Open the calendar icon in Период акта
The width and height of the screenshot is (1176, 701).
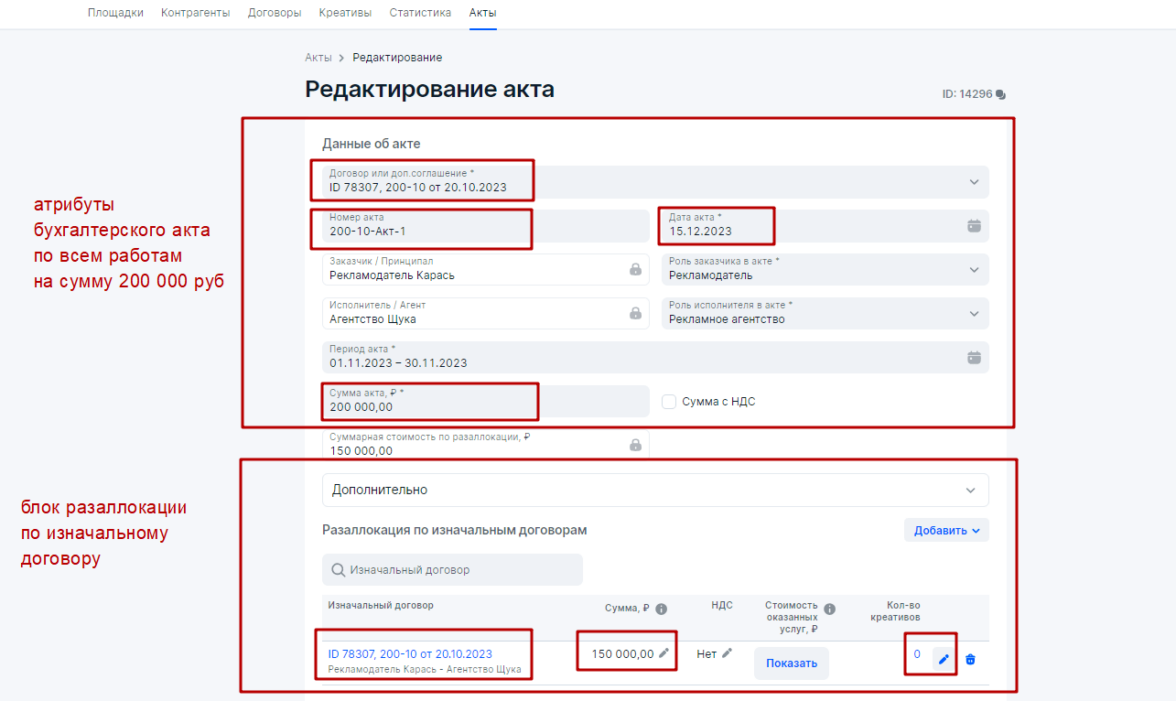(974, 358)
